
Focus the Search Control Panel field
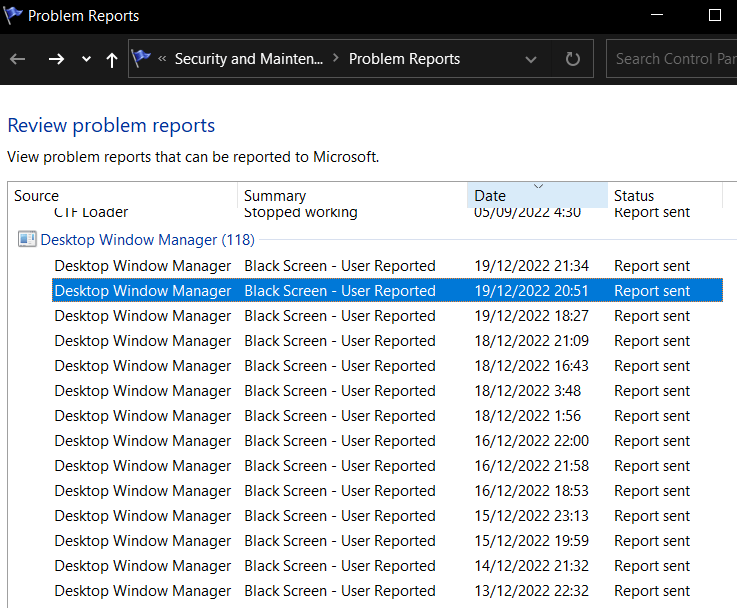pos(672,59)
